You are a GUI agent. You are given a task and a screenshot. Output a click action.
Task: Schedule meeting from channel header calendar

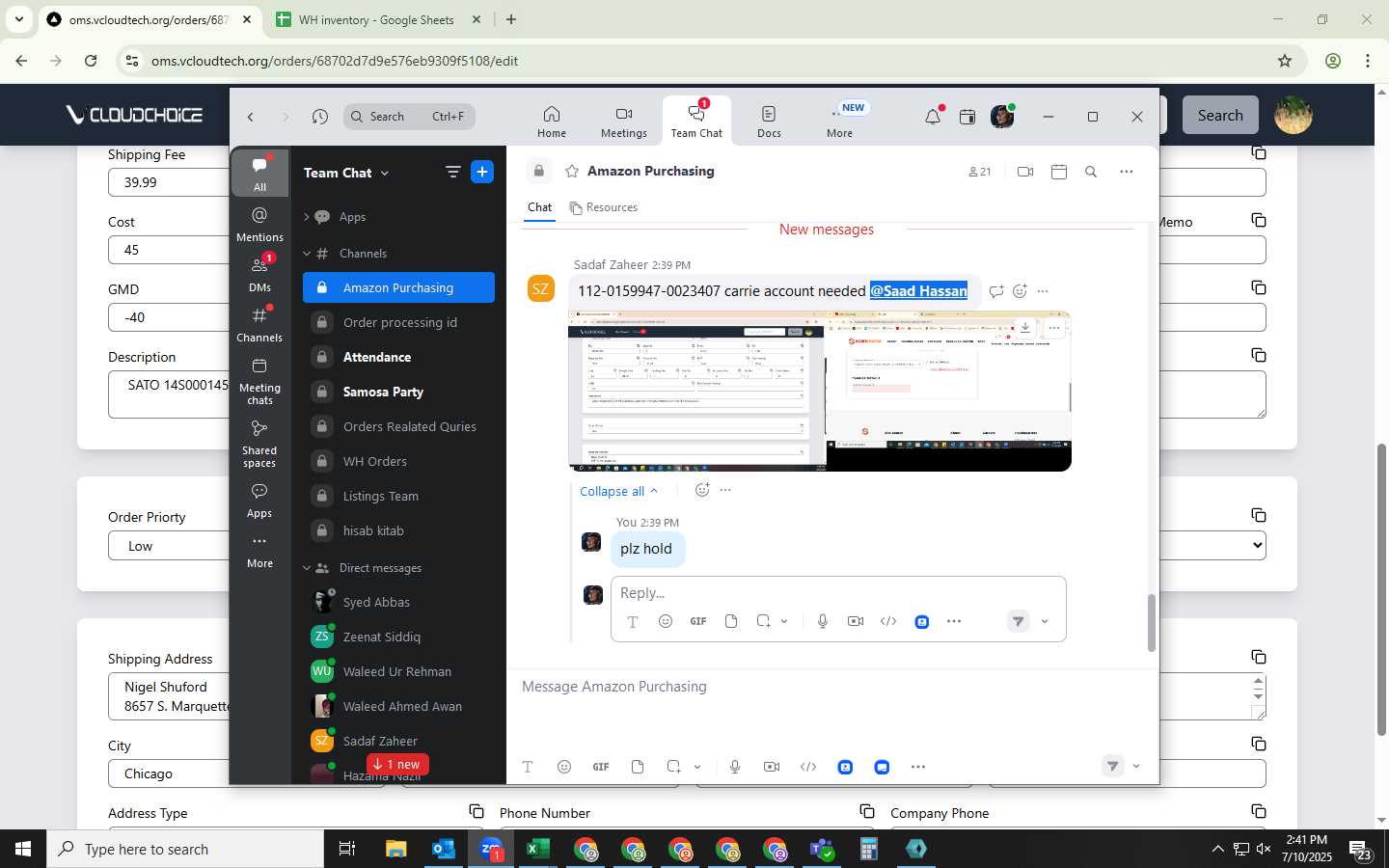[x=1058, y=172]
